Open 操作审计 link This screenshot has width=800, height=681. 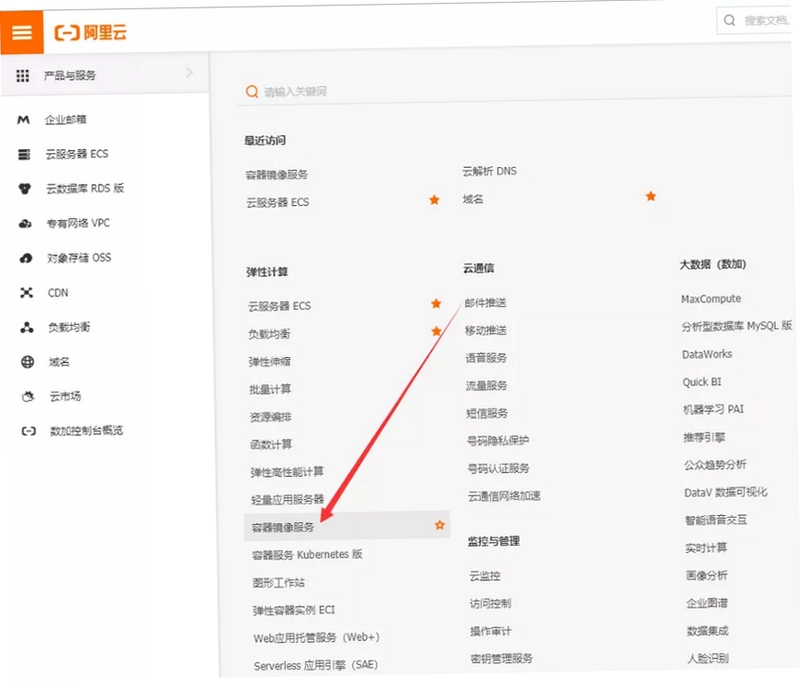[491, 632]
